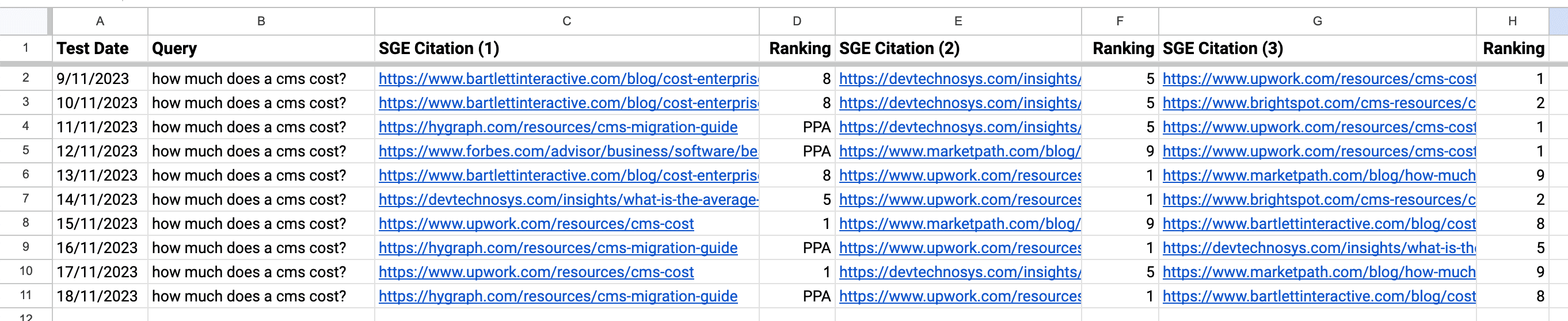Select column A header
1568x321 pixels.
[x=100, y=21]
